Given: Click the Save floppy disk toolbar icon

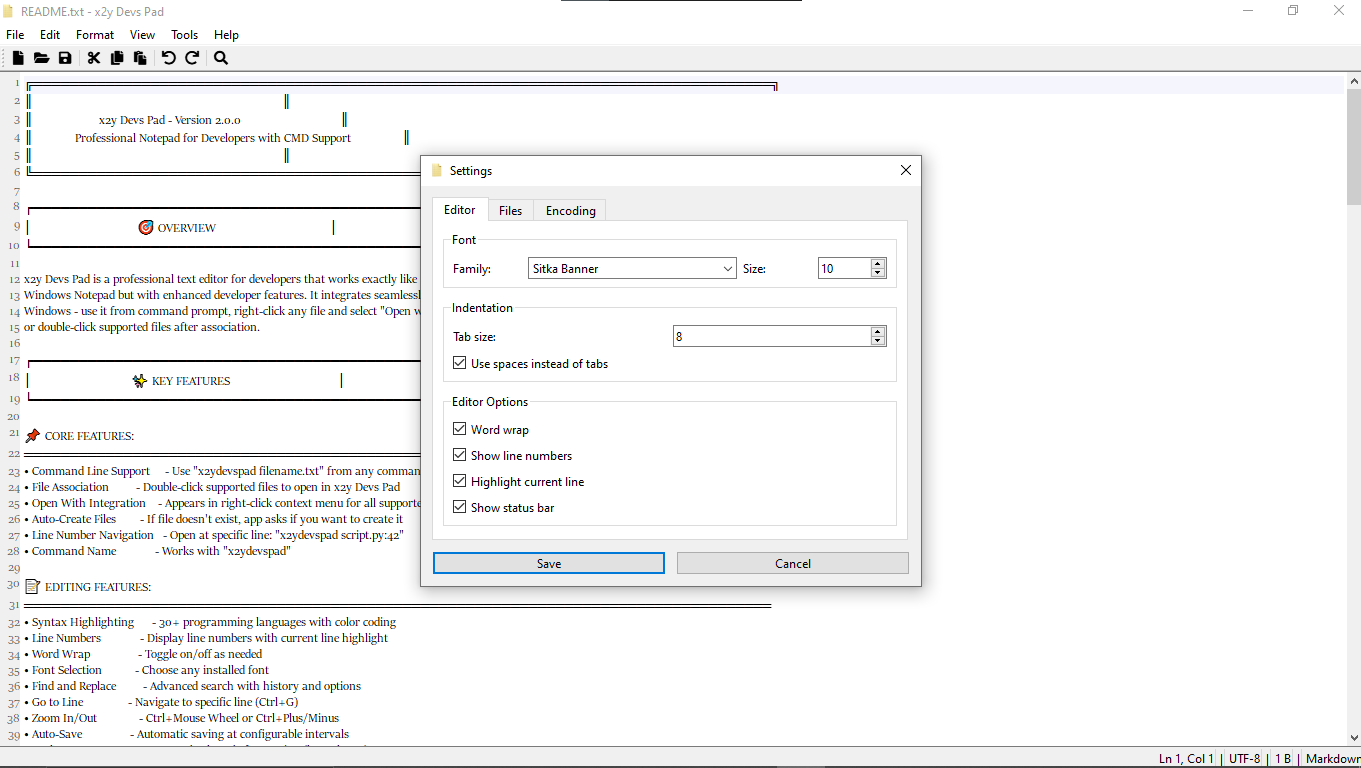Looking at the screenshot, I should (x=65, y=58).
